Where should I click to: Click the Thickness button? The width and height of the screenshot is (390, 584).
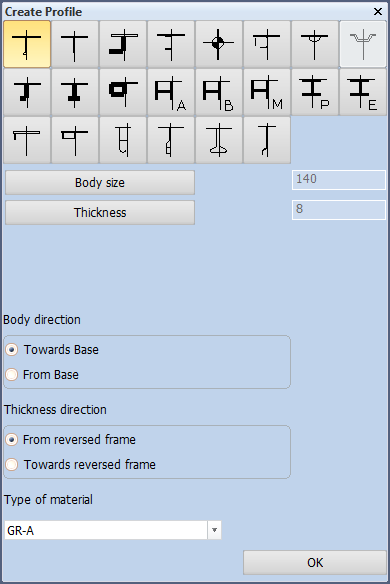click(x=100, y=213)
